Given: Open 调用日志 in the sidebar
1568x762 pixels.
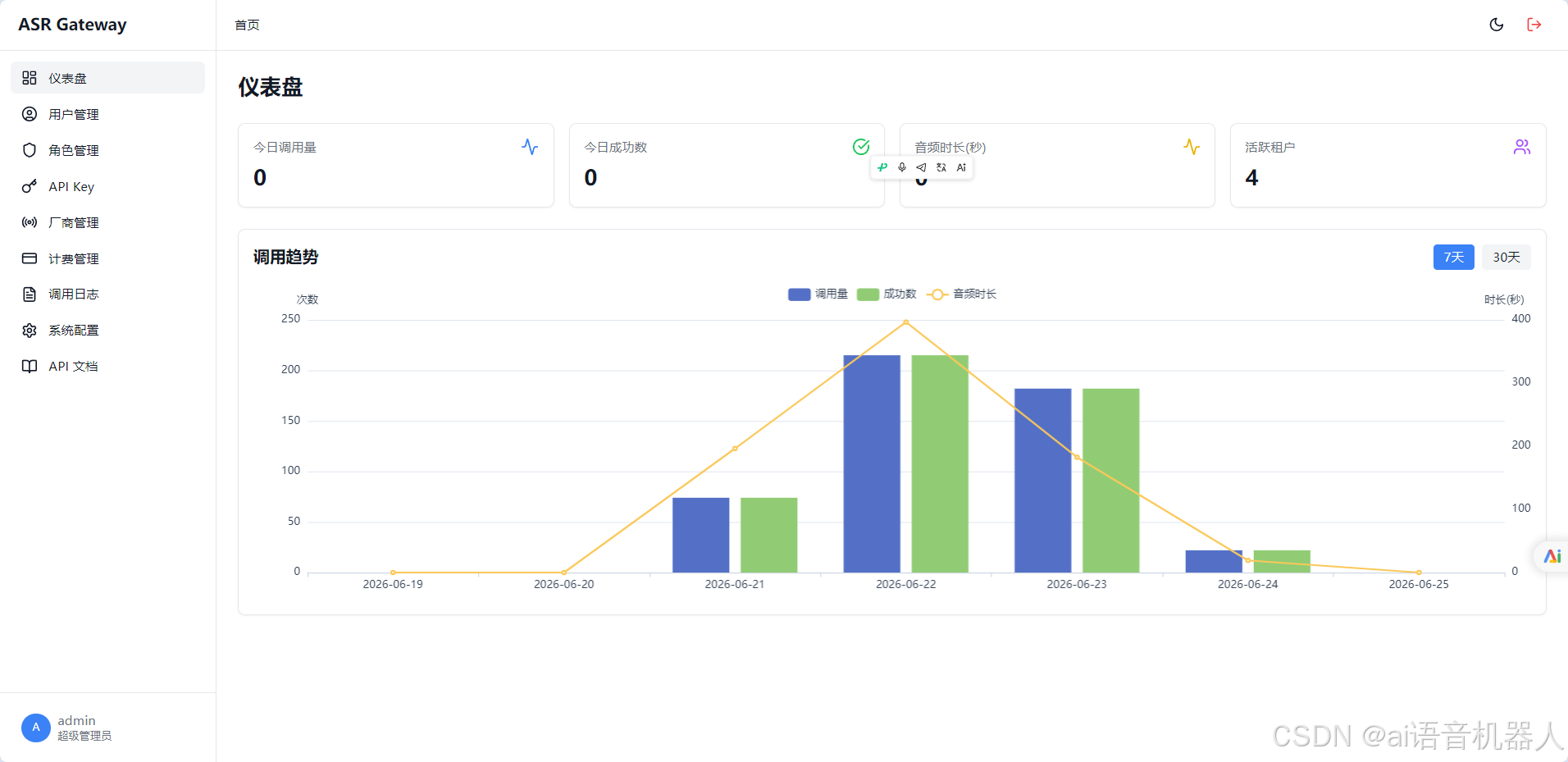Looking at the screenshot, I should point(107,294).
